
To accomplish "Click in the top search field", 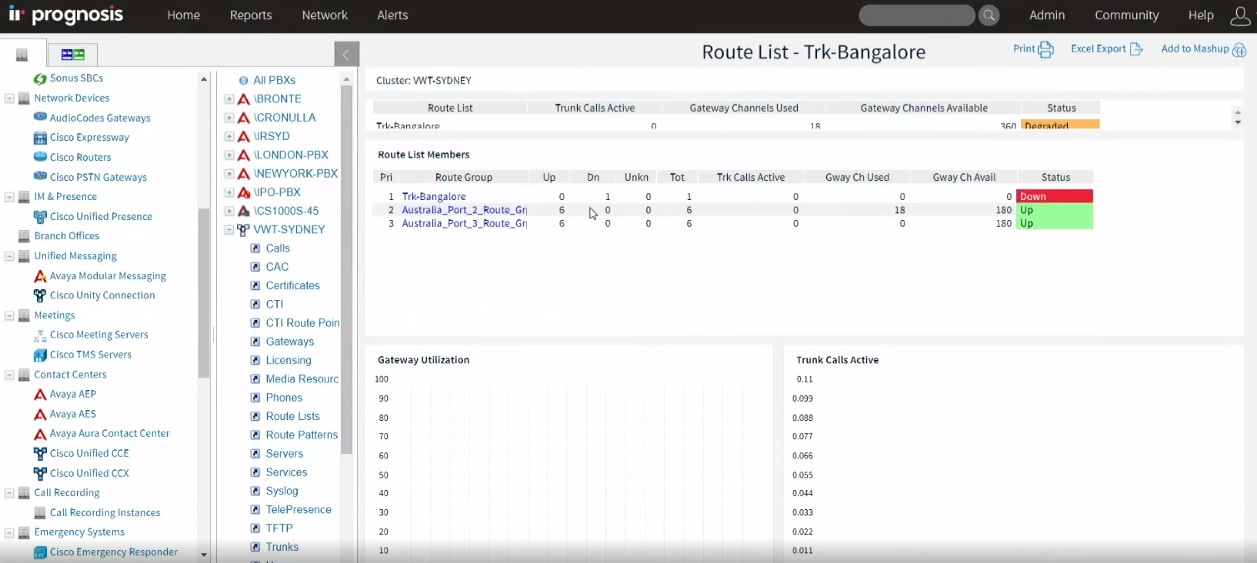I will click(x=915, y=15).
